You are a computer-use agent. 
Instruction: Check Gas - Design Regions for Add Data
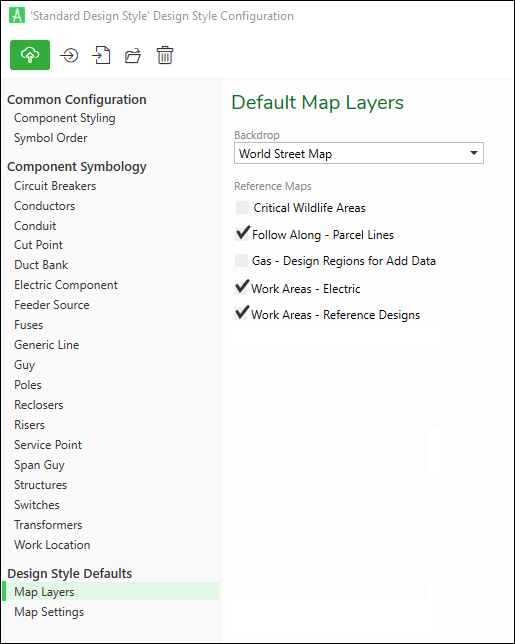pos(241,260)
